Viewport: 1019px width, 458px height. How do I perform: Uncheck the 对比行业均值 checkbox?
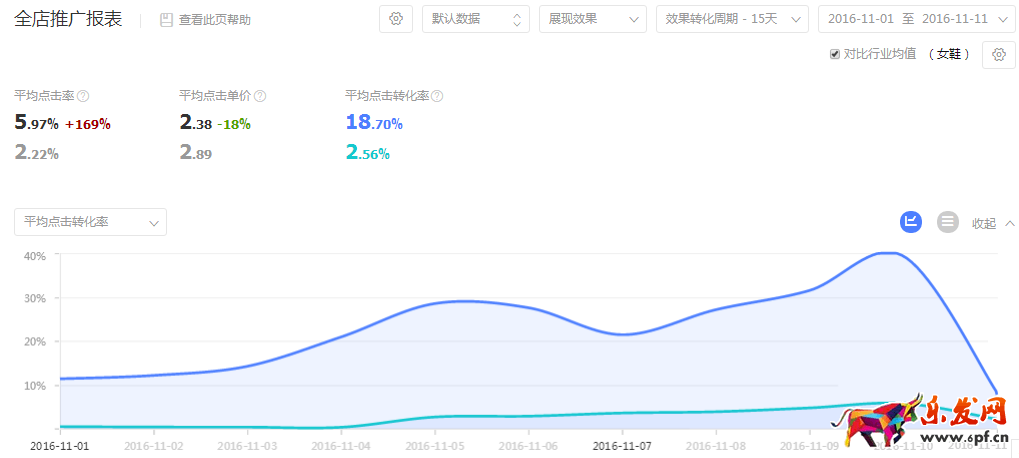tap(835, 54)
